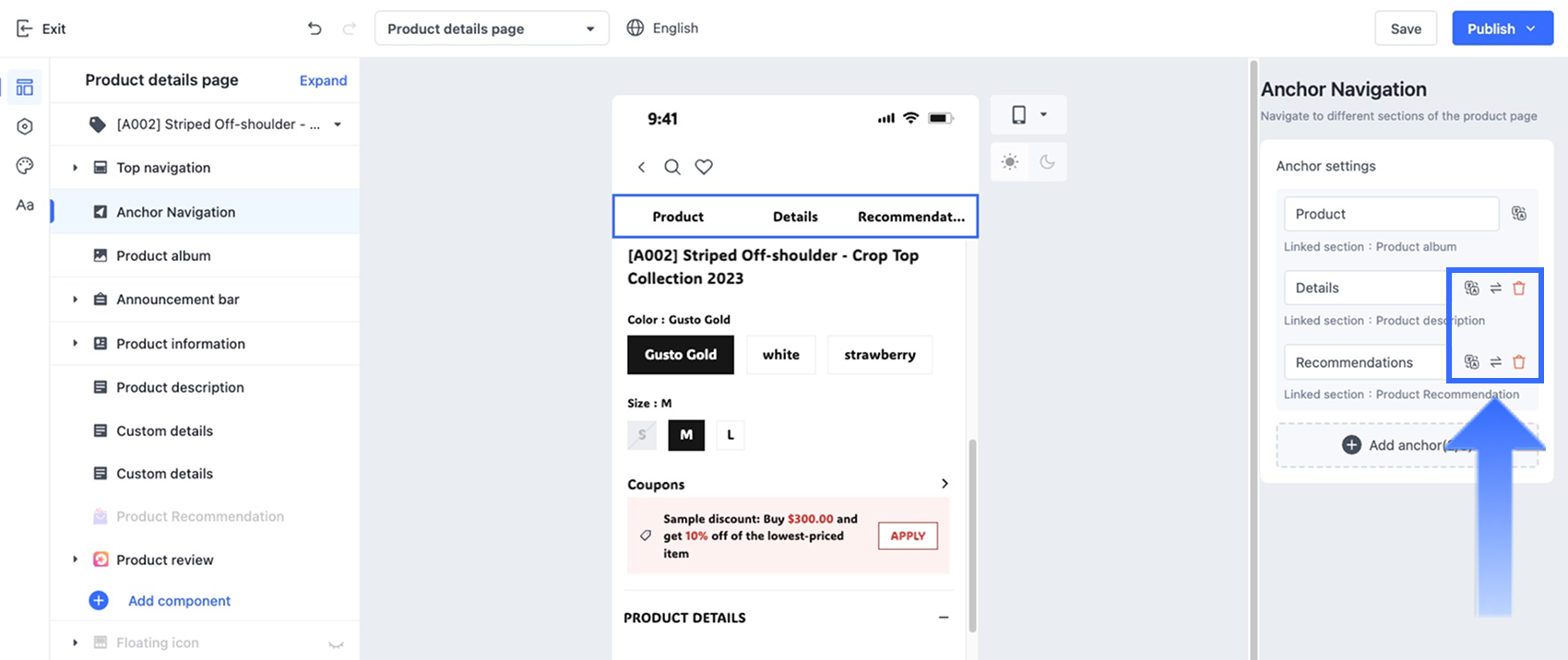1568x660 pixels.
Task: Select Product description in component list
Action: [x=180, y=387]
